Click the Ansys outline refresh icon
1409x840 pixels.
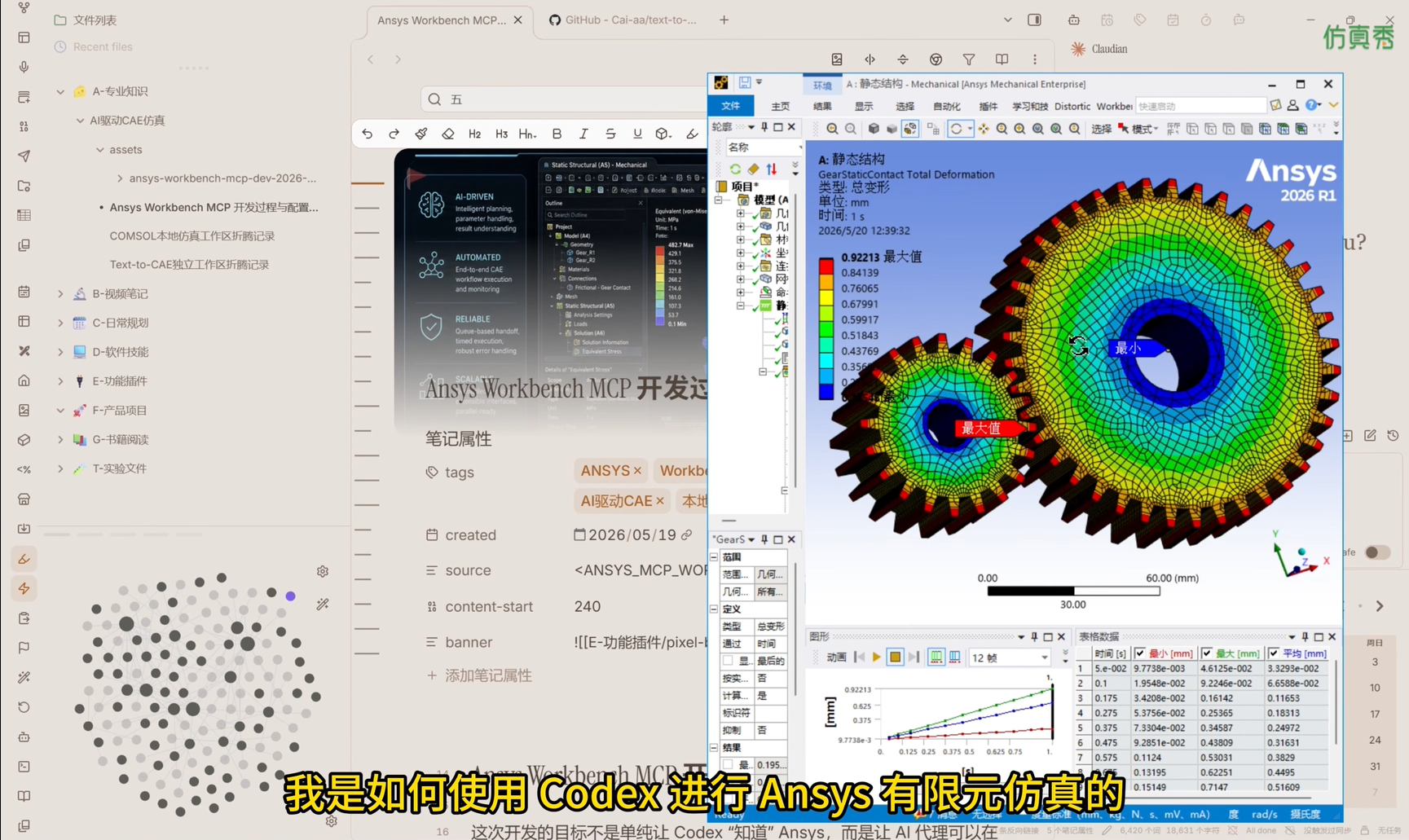pyautogui.click(x=735, y=169)
